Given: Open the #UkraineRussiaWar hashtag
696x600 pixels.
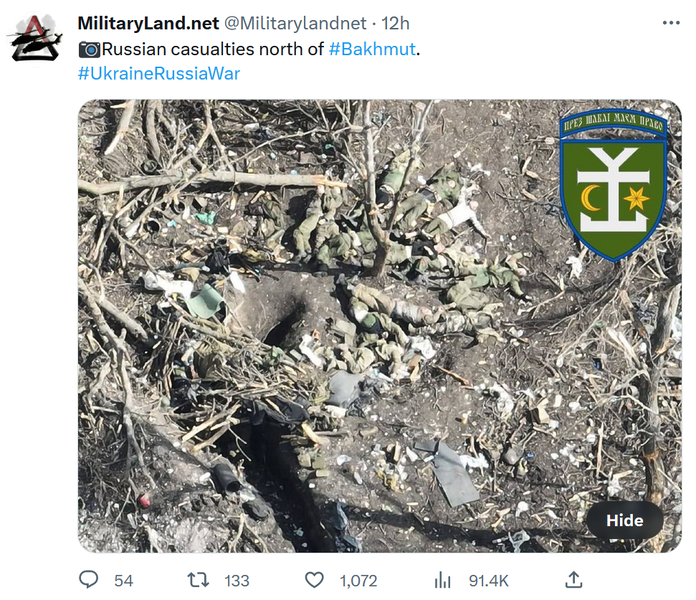Looking at the screenshot, I should (159, 74).
